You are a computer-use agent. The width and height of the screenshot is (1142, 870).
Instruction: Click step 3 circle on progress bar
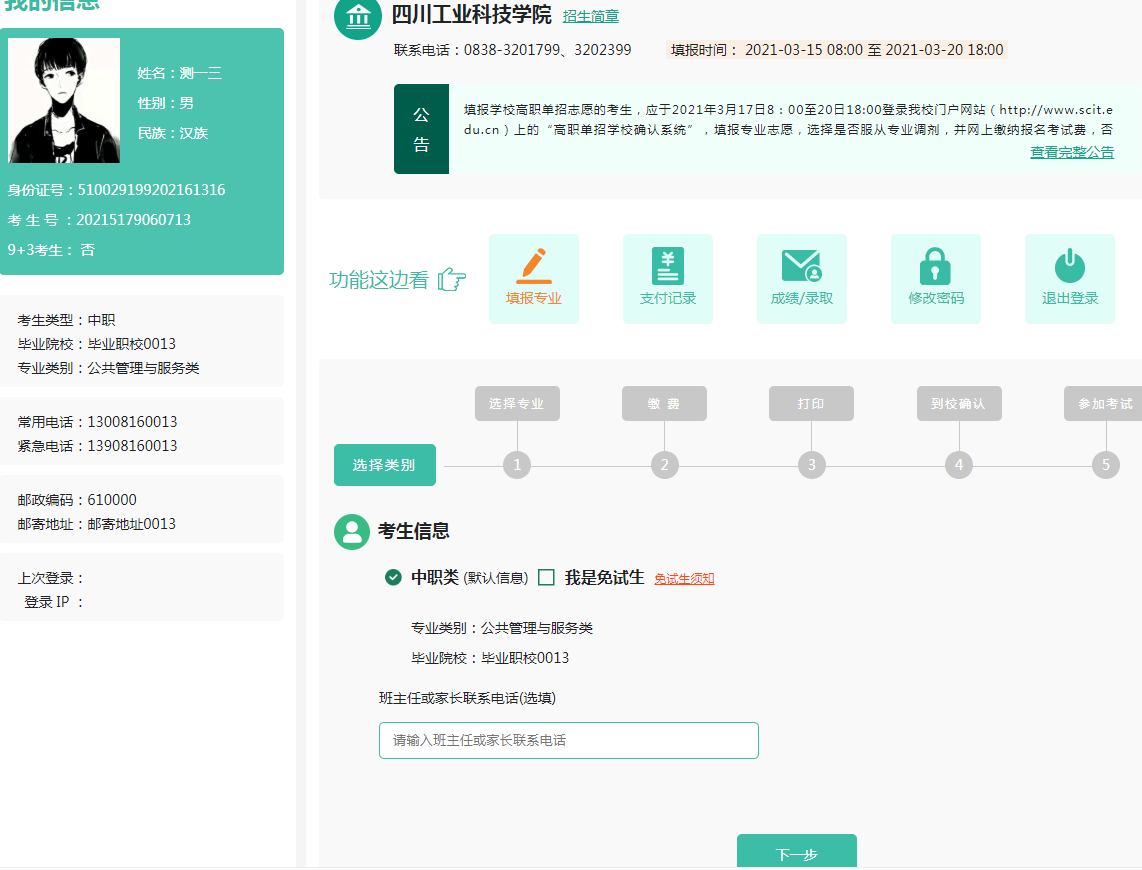[x=811, y=465]
